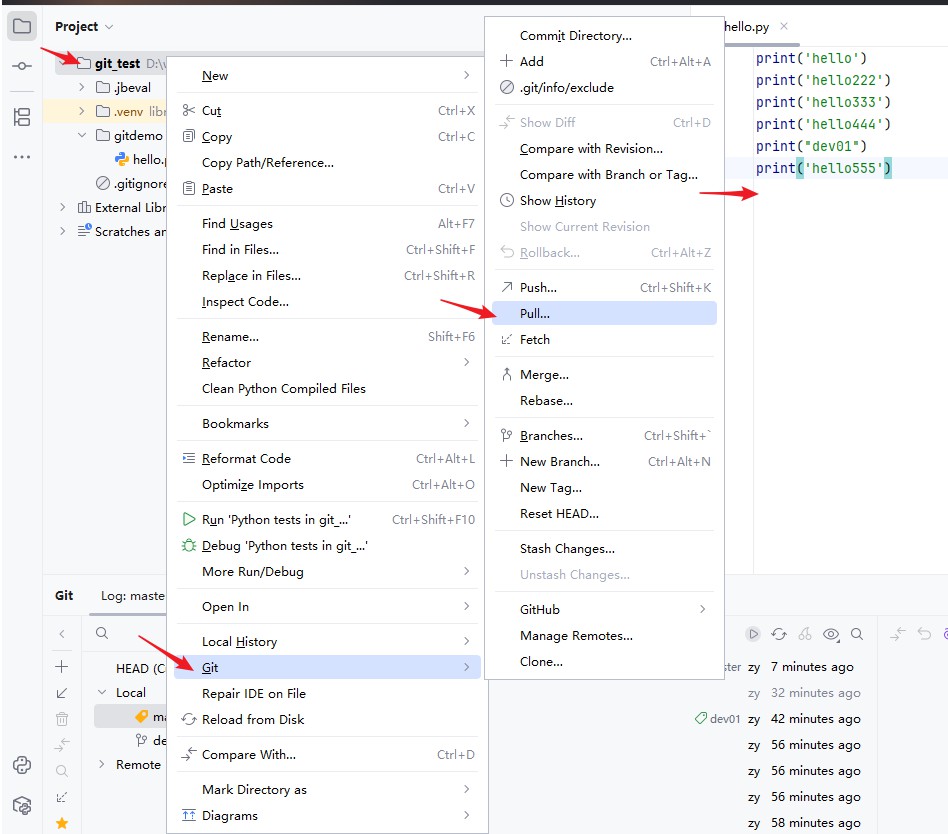Click the code line print('hello333')
Viewport: 948px width, 834px height.
(823, 102)
